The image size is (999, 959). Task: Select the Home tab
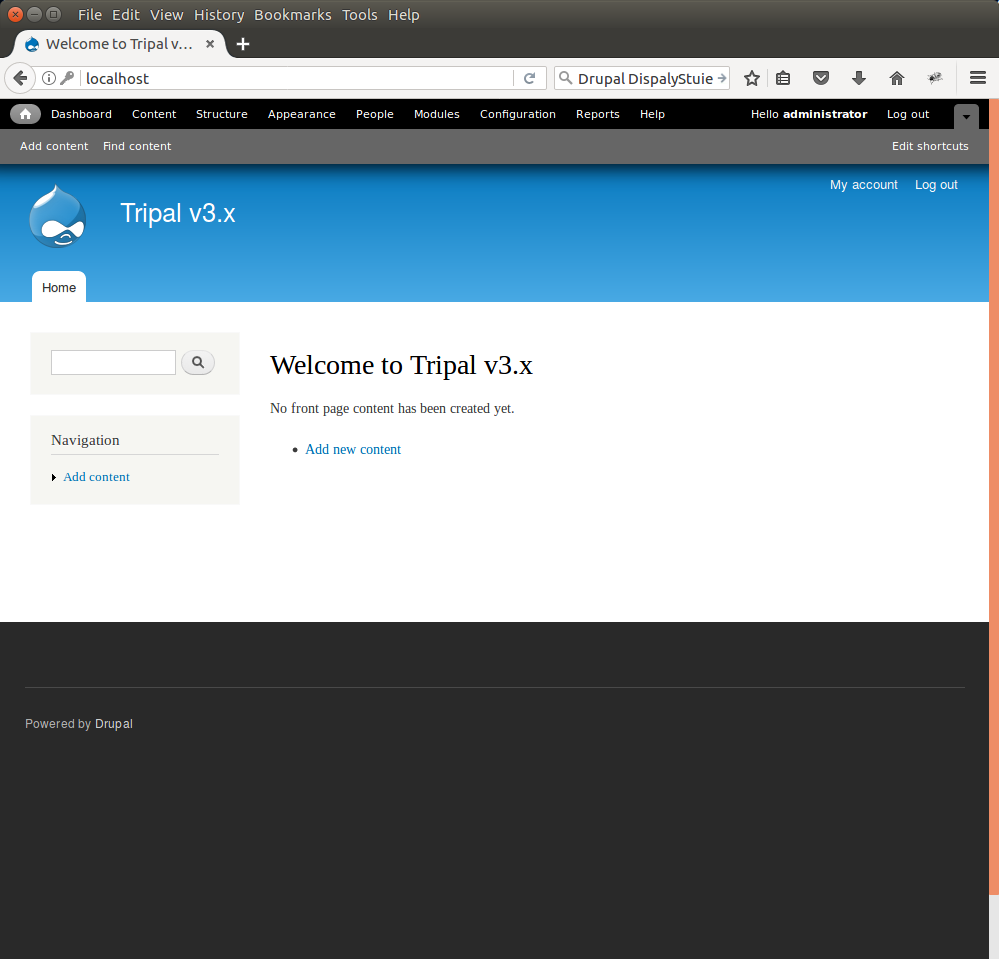59,287
